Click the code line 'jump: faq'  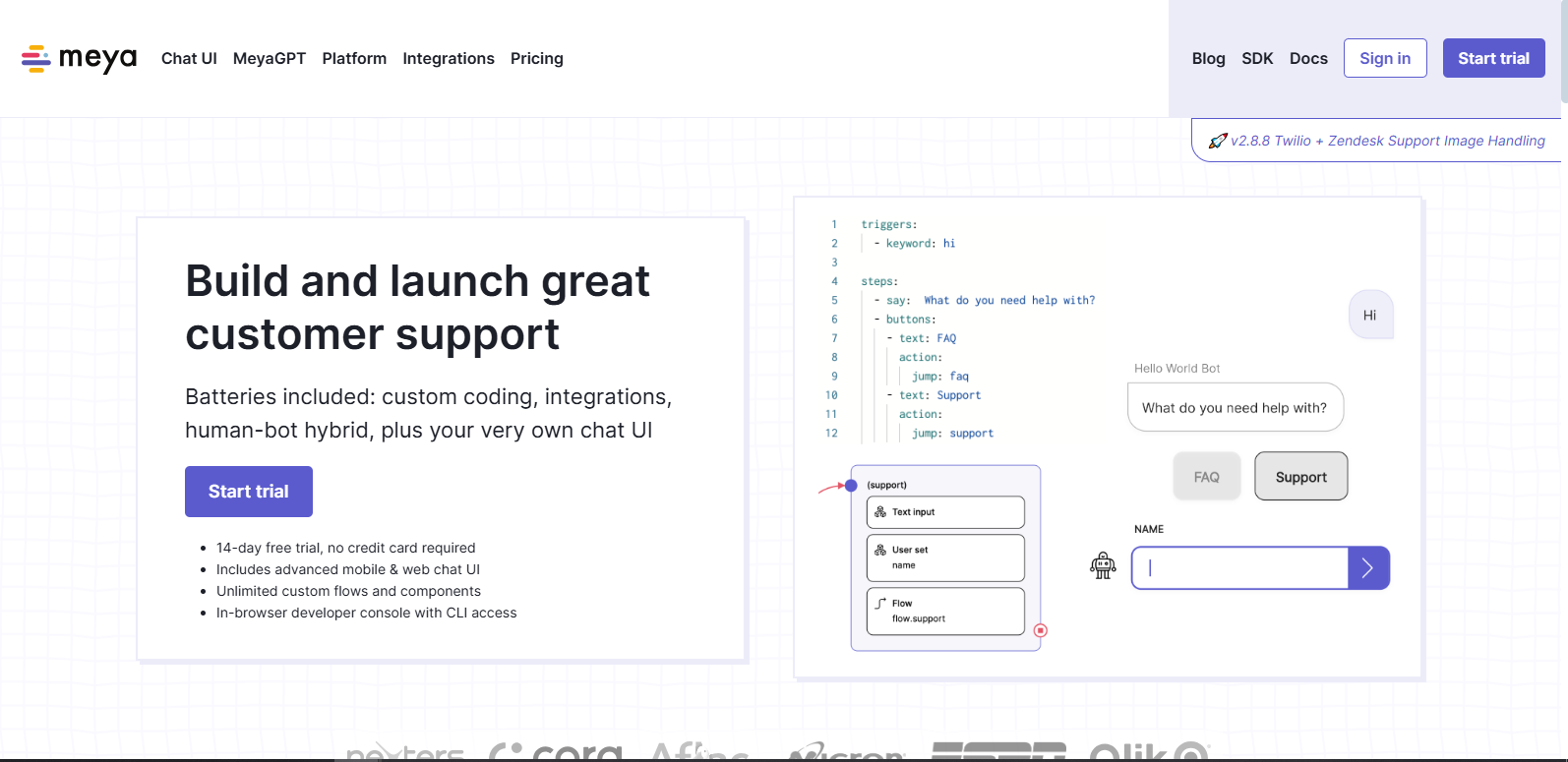pyautogui.click(x=939, y=377)
